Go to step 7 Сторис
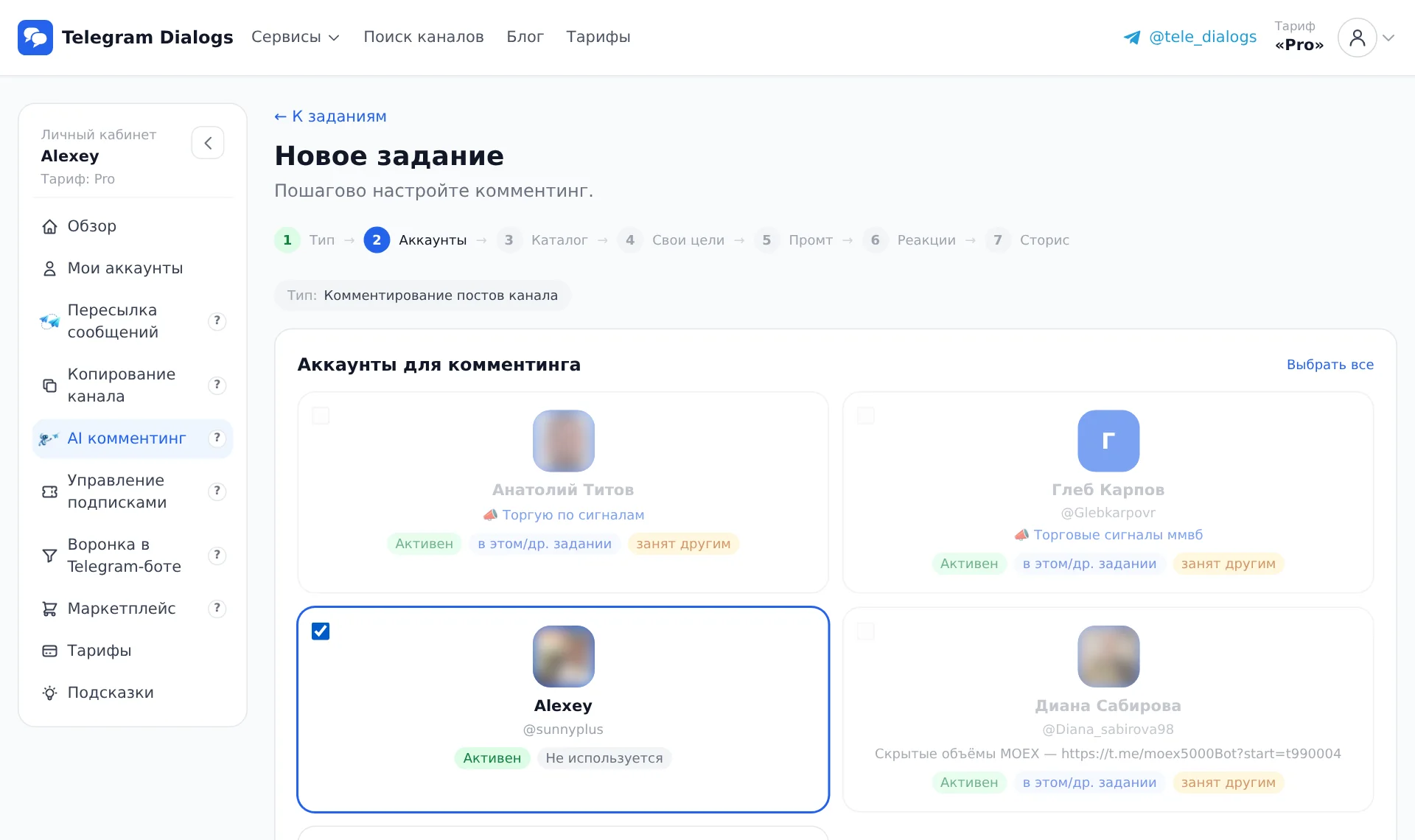Screen dimensions: 1415x840 (x=1027, y=240)
